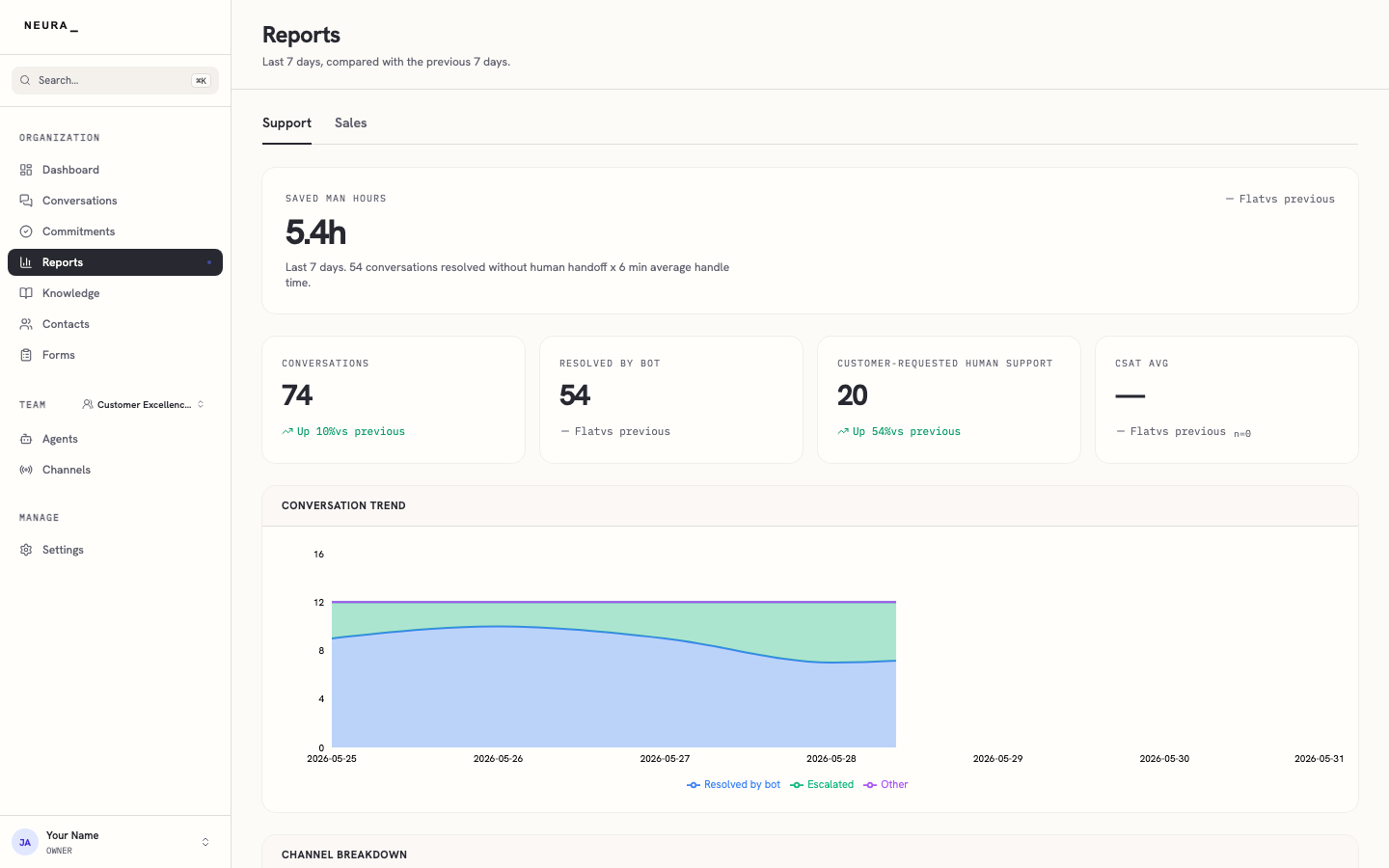Screen dimensions: 1389x868
Task: Click the CSAT AVG card
Action: point(1227,399)
